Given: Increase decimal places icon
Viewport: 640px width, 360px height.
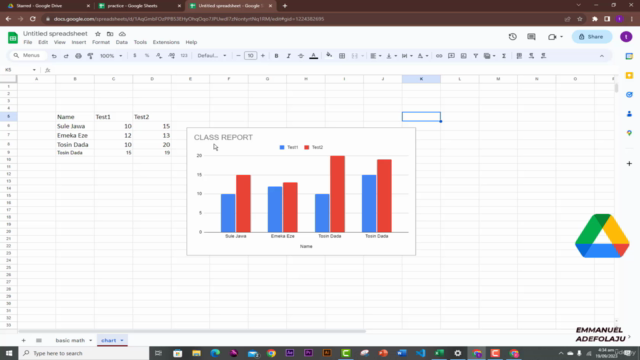Looking at the screenshot, I should [171, 56].
